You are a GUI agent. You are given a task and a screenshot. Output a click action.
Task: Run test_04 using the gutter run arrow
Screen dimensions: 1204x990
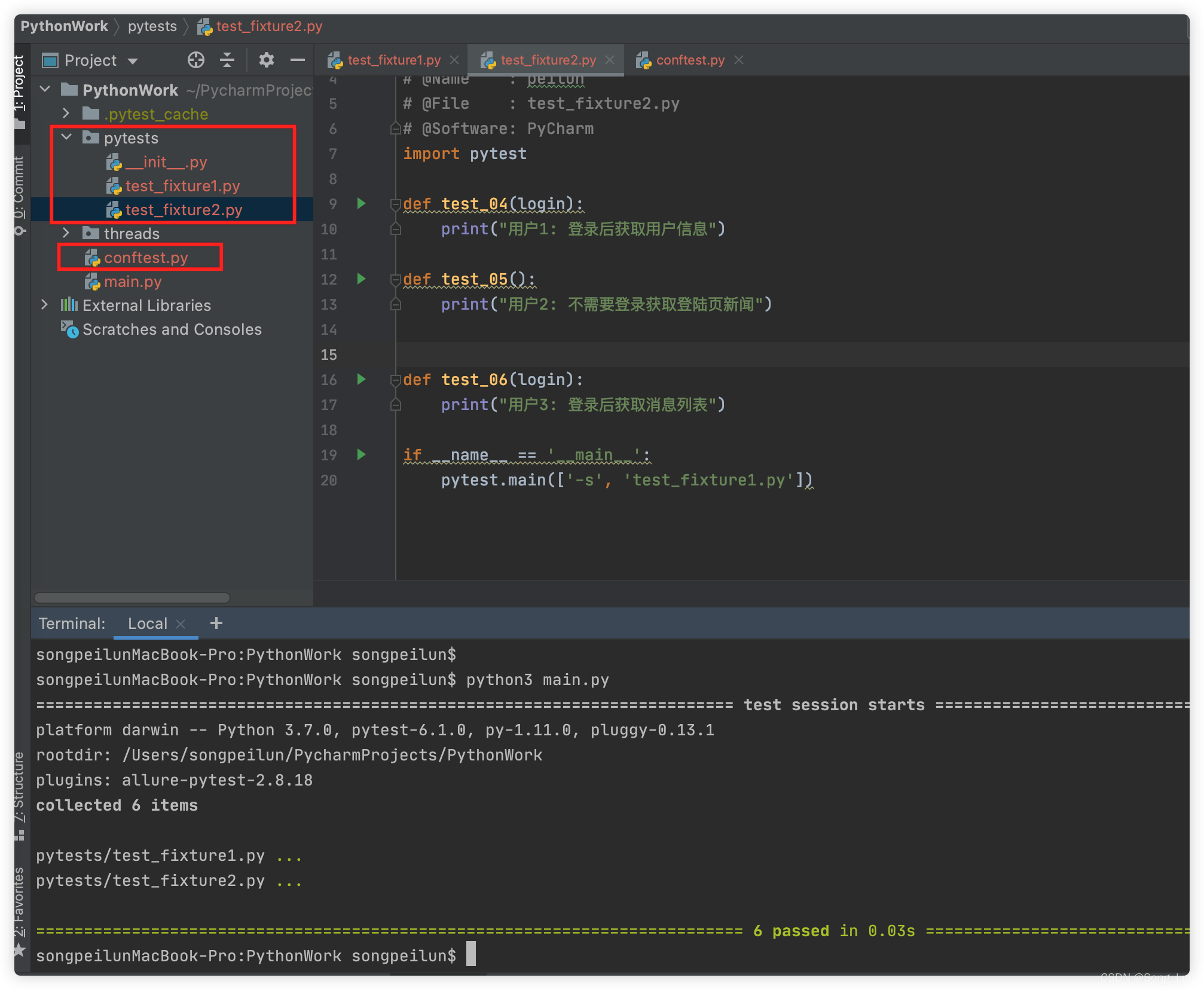coord(361,203)
